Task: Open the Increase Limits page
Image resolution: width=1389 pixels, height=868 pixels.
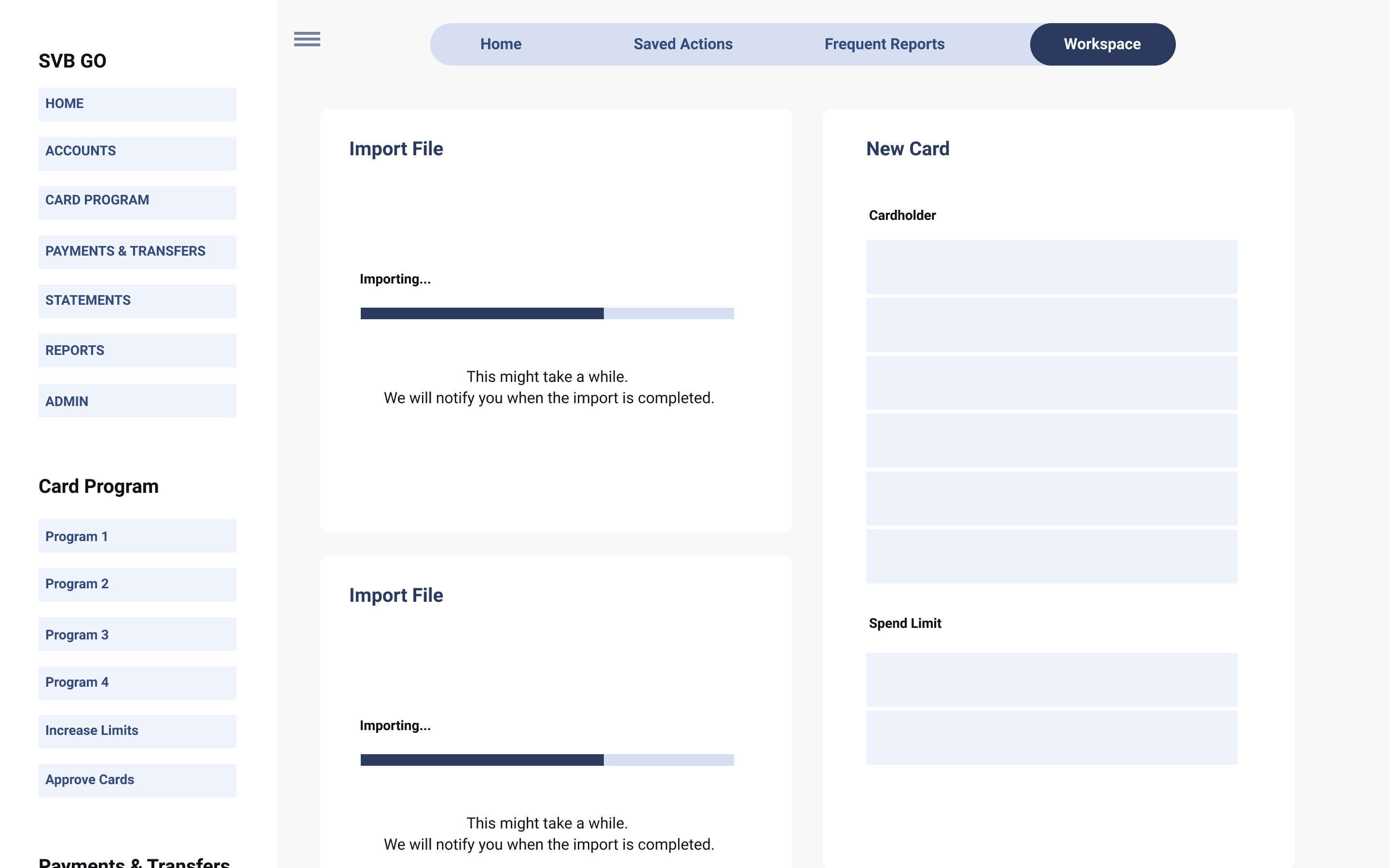Action: pos(136,731)
